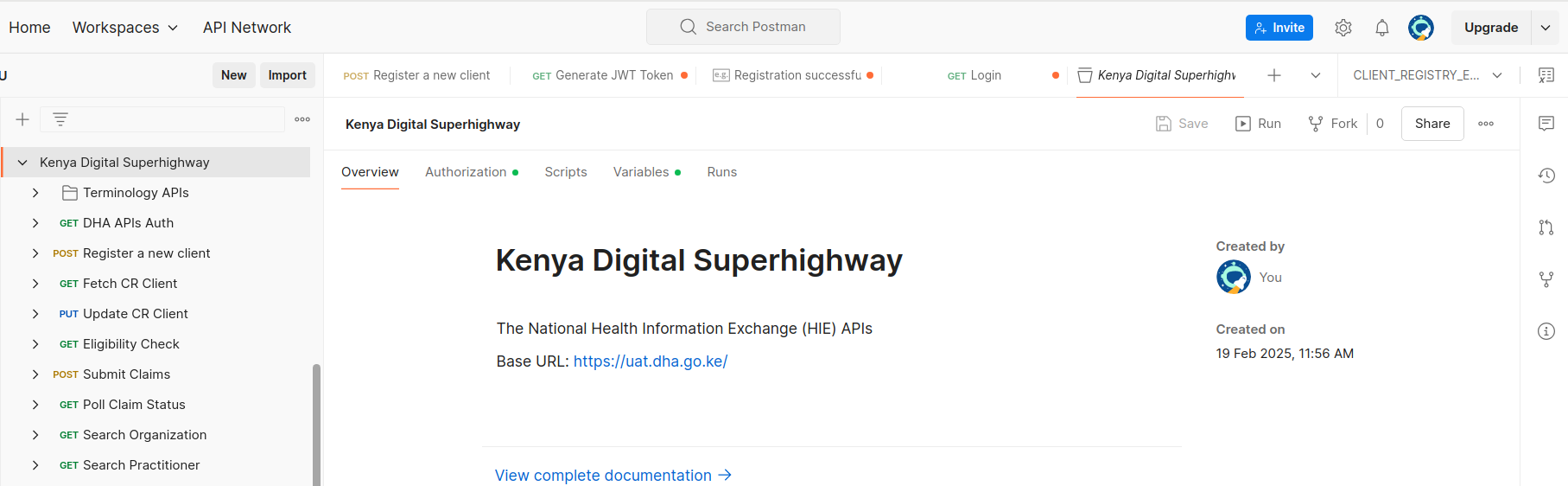1568x486 pixels.
Task: Click the Save button
Action: tap(1182, 124)
